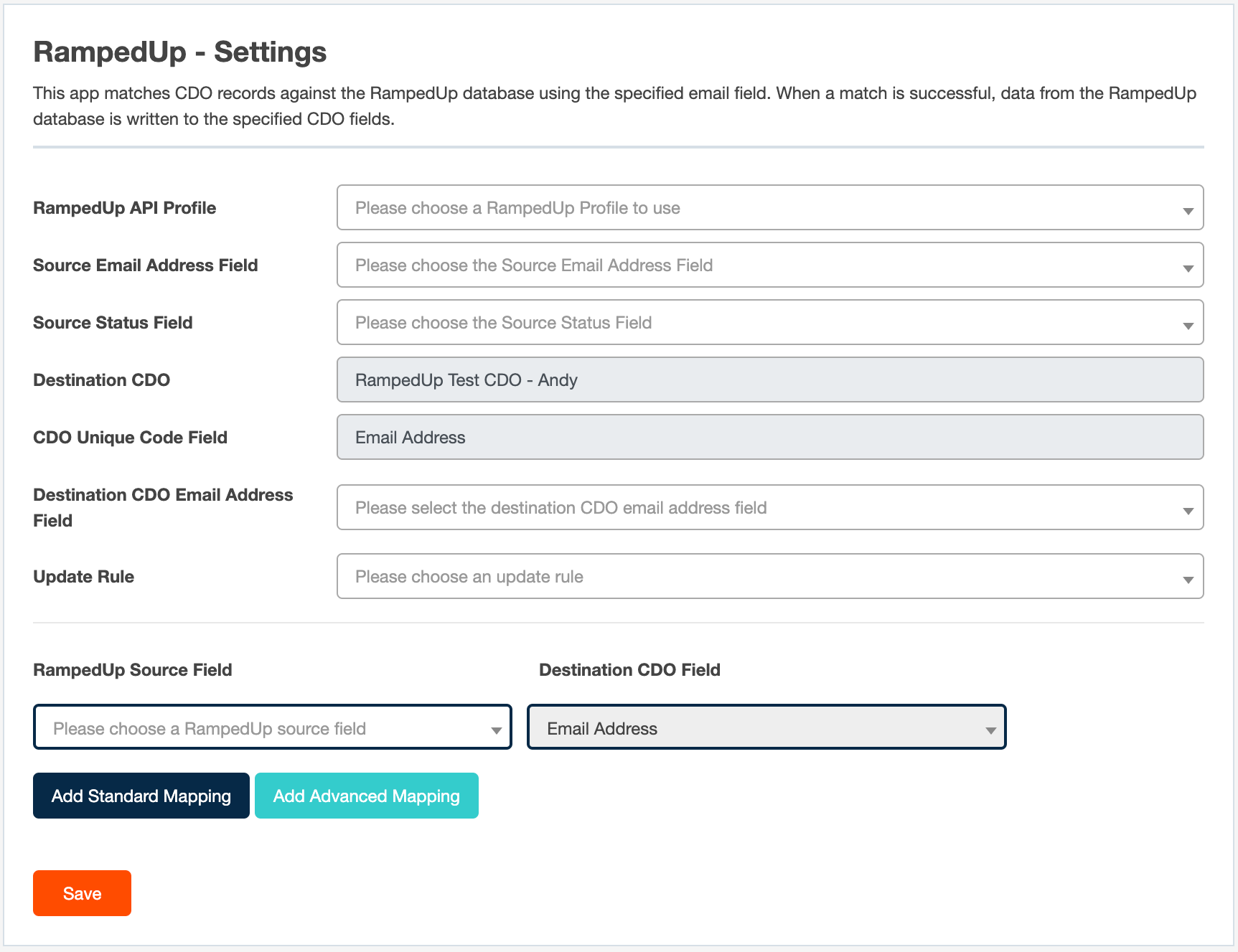Click the Destination CDO Field column header
Screen dimensions: 1238x952
pyautogui.click(x=630, y=670)
